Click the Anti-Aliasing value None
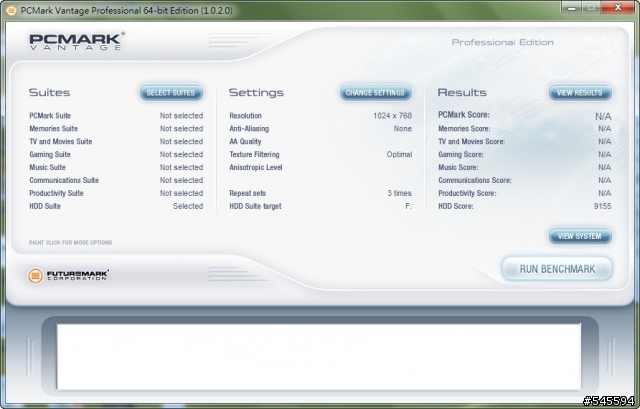Viewport: 640px width, 409px height. click(x=402, y=129)
